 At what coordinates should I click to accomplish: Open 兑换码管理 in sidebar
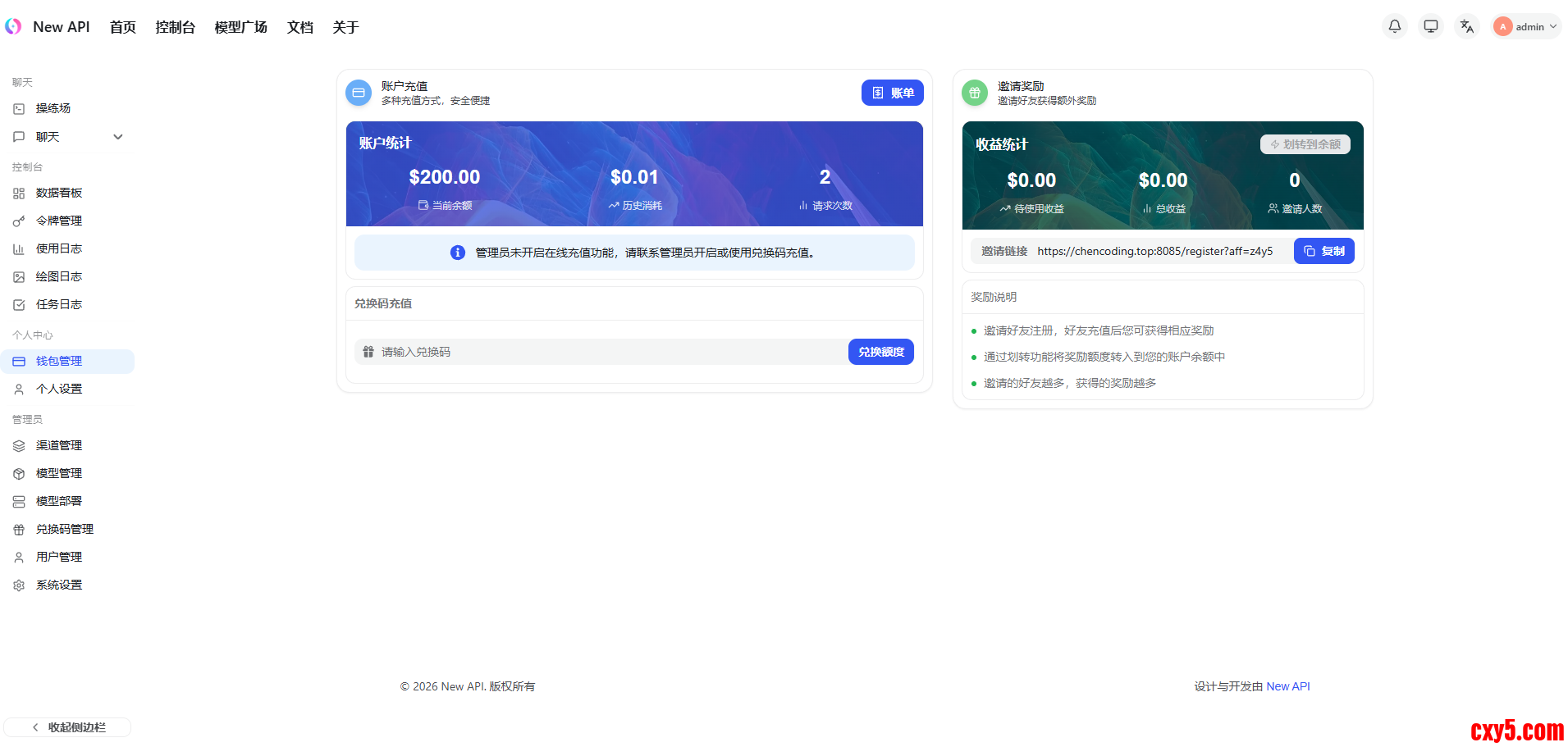[x=65, y=529]
